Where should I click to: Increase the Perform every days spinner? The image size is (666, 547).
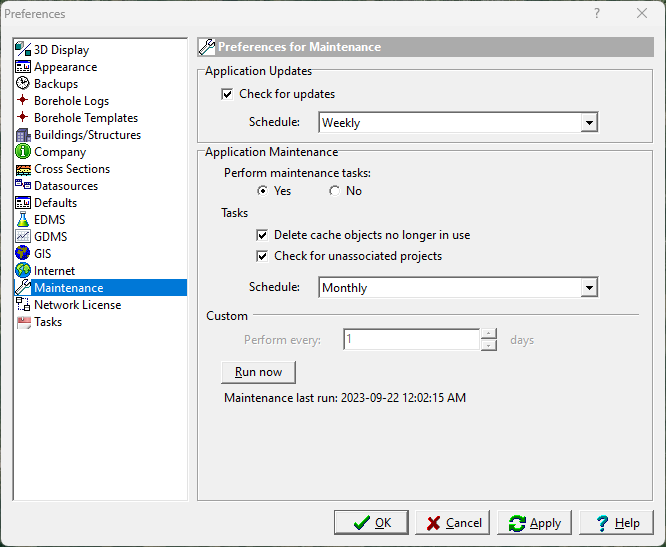coord(488,334)
